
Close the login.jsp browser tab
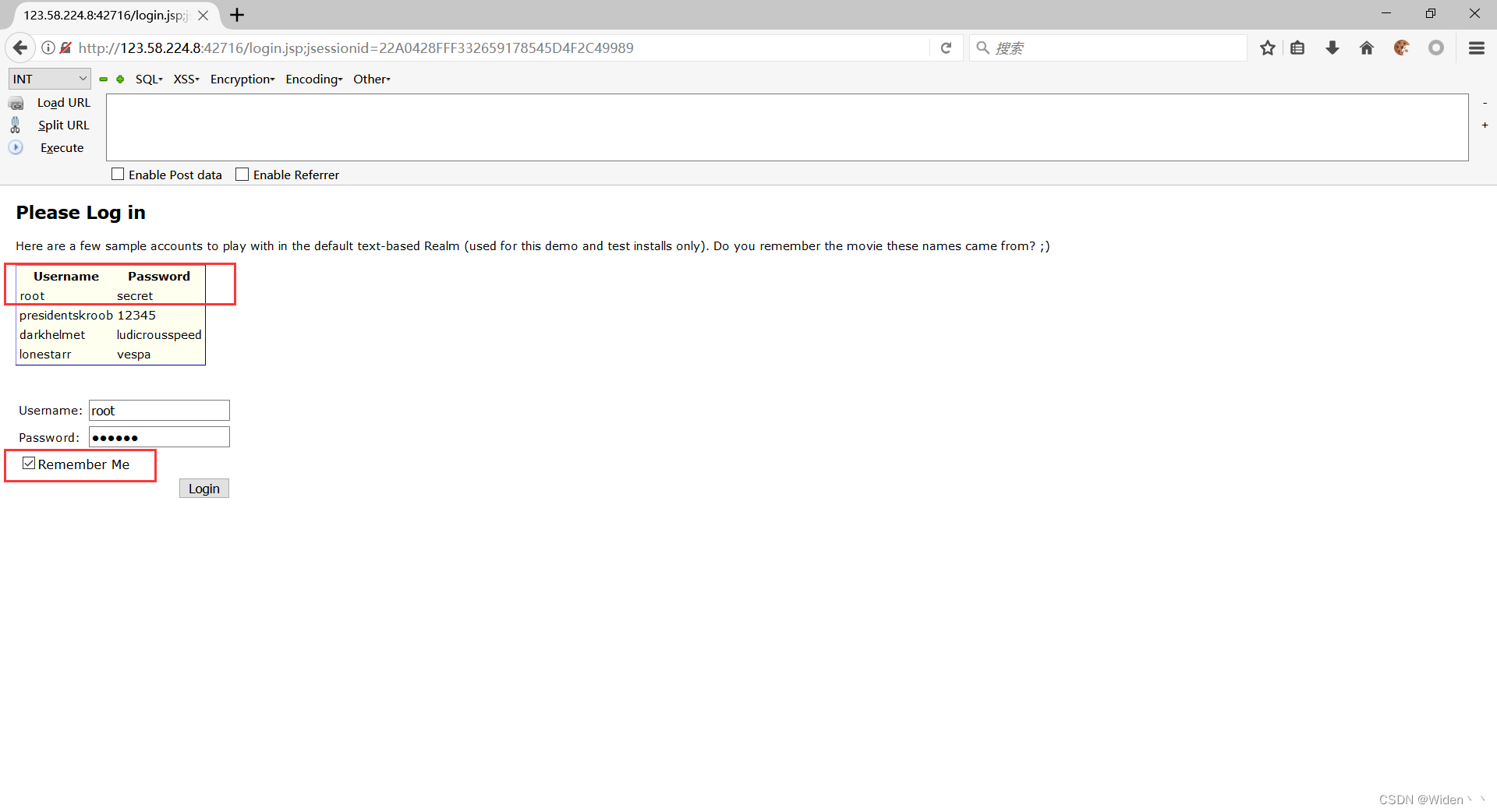[203, 16]
